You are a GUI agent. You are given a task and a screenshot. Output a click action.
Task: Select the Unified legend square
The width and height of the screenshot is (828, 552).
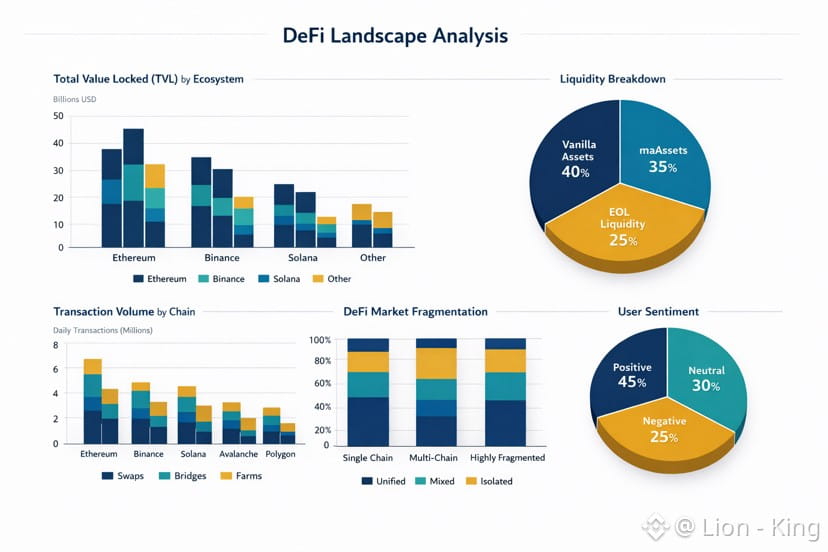(x=367, y=481)
